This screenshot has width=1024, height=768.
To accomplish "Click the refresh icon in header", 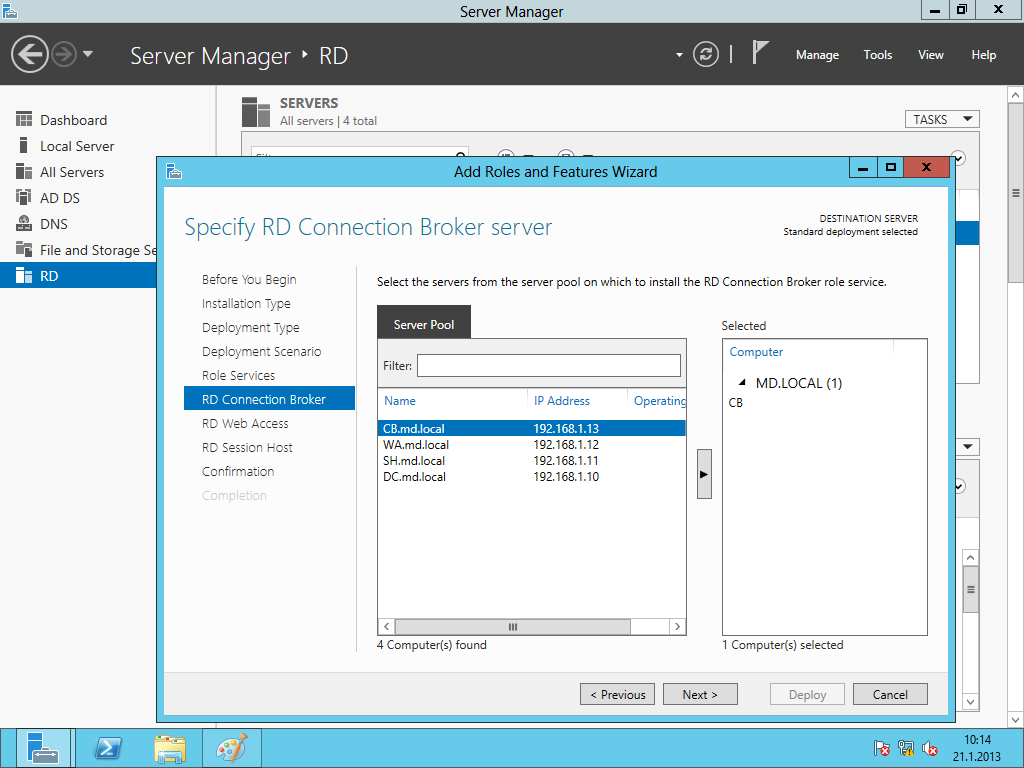I will coord(706,54).
